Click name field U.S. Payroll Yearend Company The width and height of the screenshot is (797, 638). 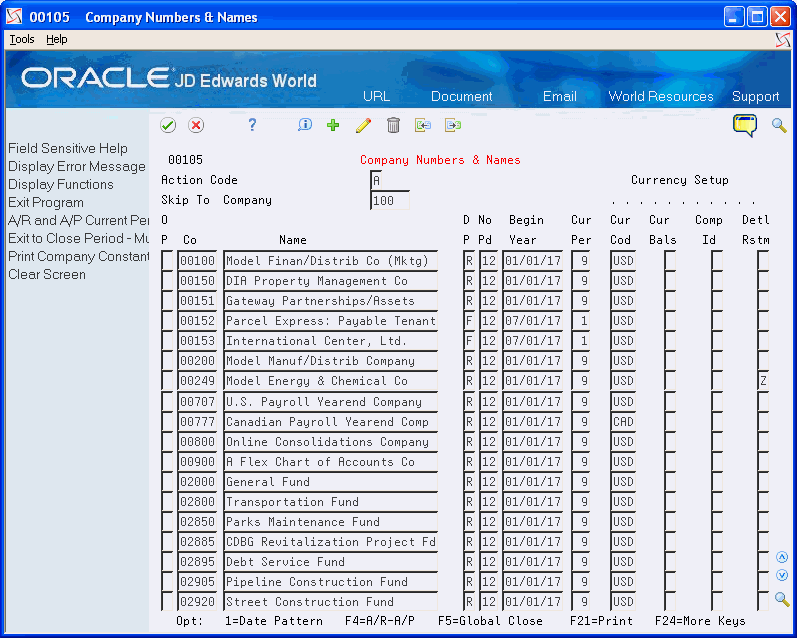pos(330,402)
